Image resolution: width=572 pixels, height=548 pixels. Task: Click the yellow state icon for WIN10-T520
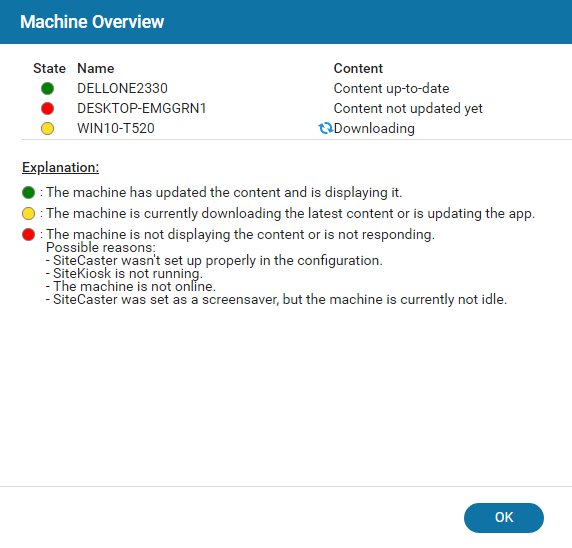pyautogui.click(x=47, y=128)
